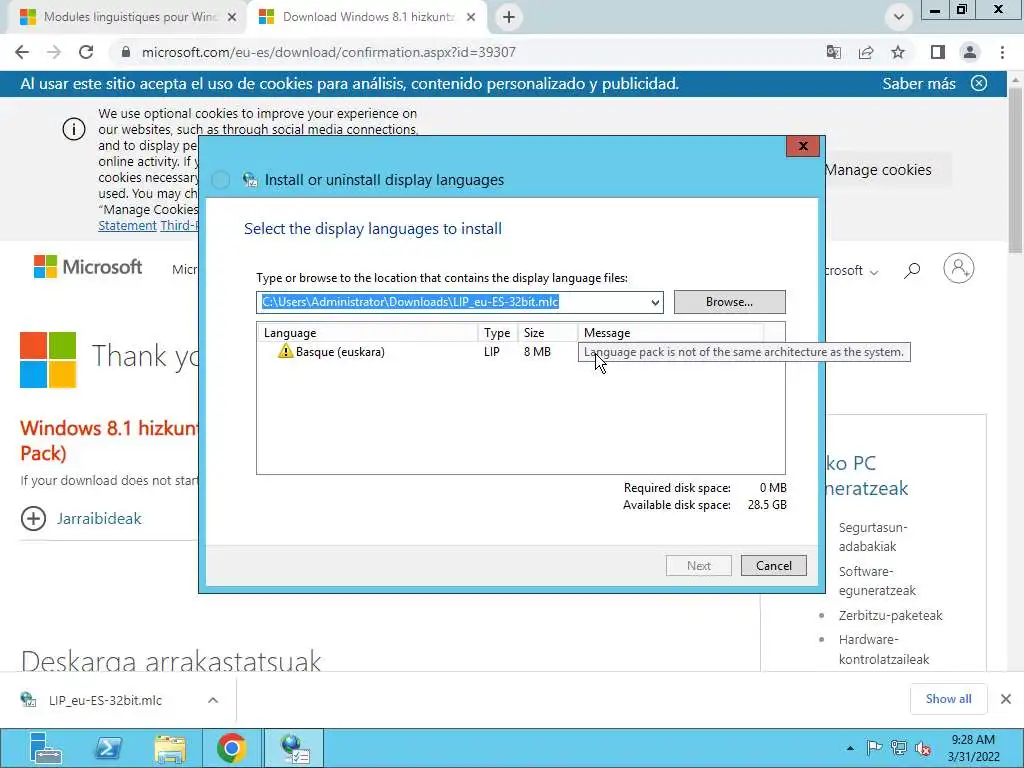Open the Chrome profile avatar menu
This screenshot has height=768, width=1024.
click(x=970, y=52)
